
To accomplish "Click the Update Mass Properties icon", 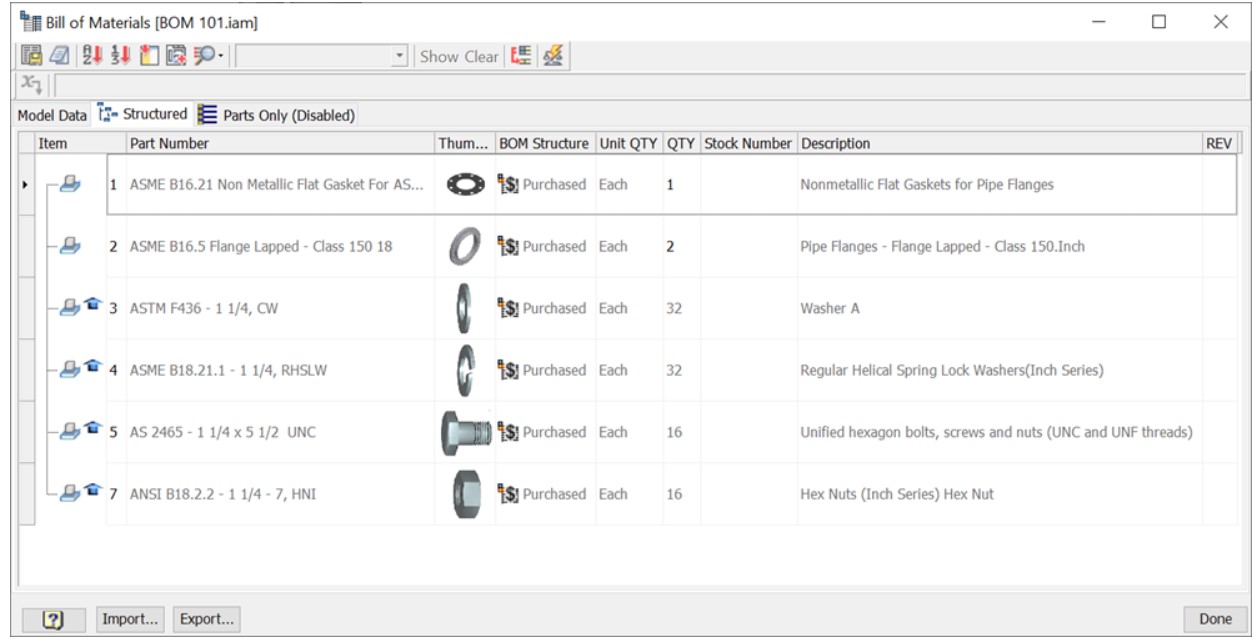I will point(552,57).
